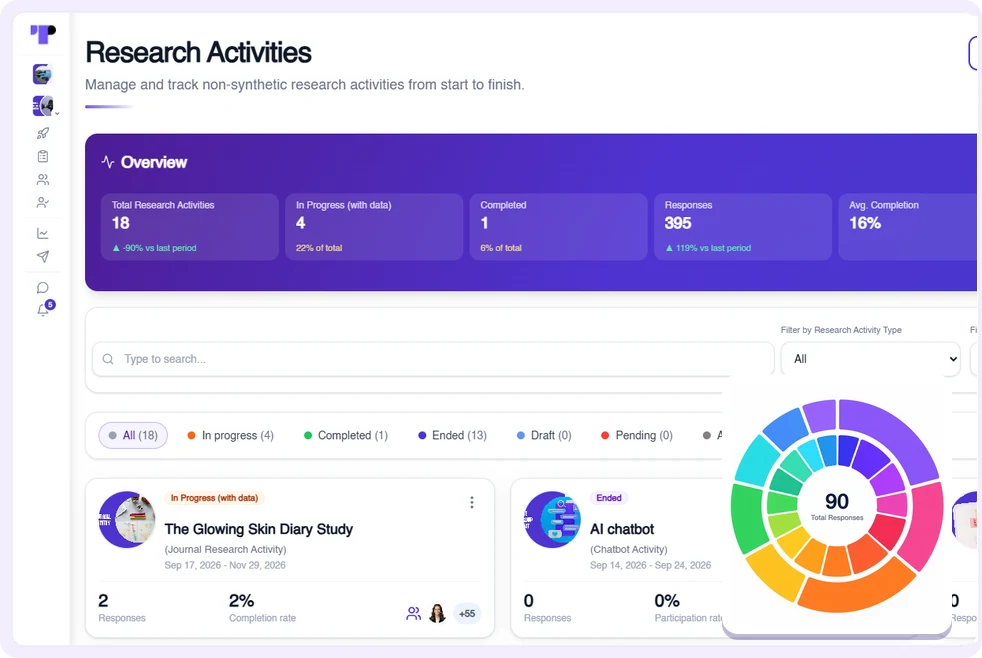Select the Ended (13) filter tab

[452, 435]
